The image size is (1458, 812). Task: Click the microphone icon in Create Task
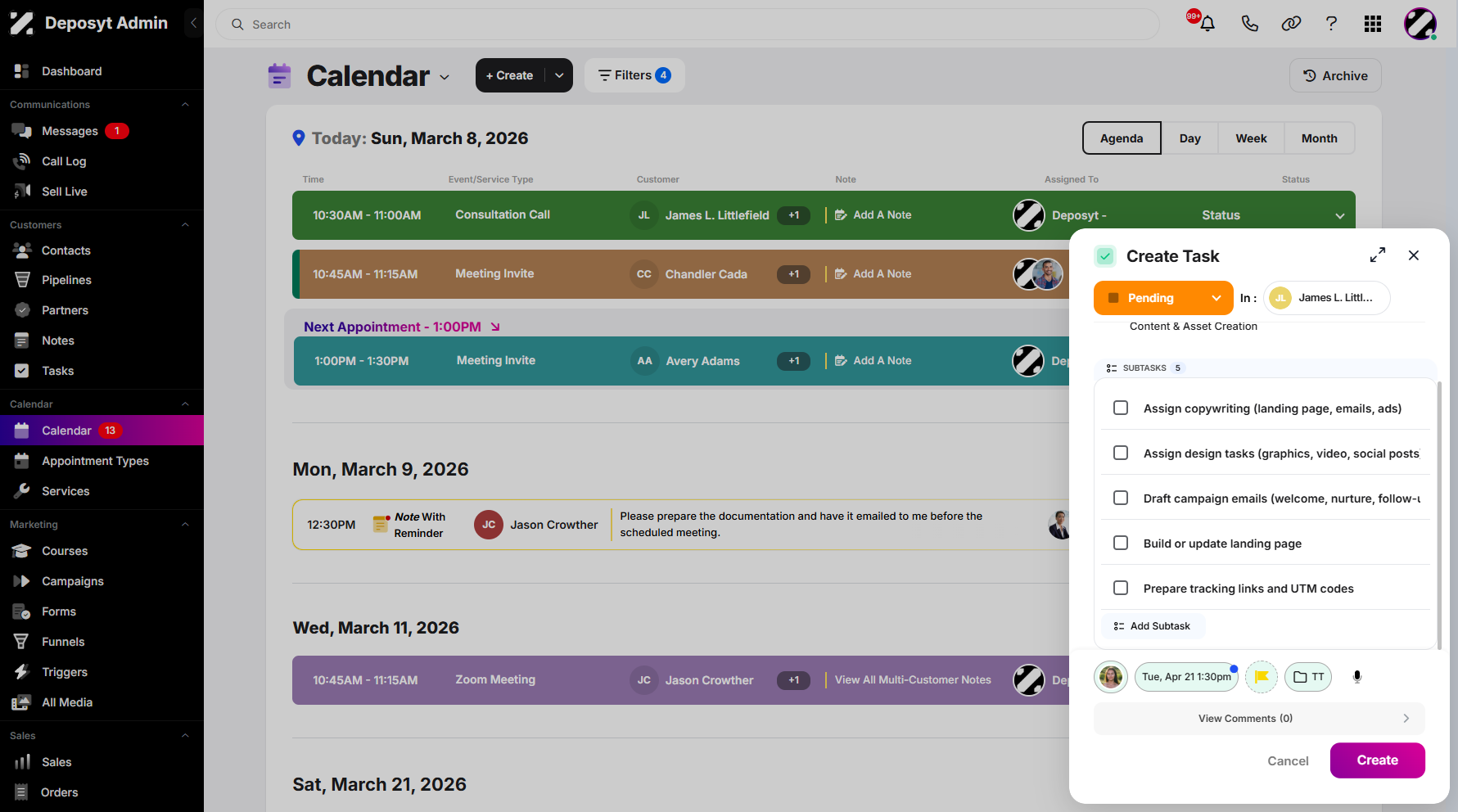pos(1356,677)
